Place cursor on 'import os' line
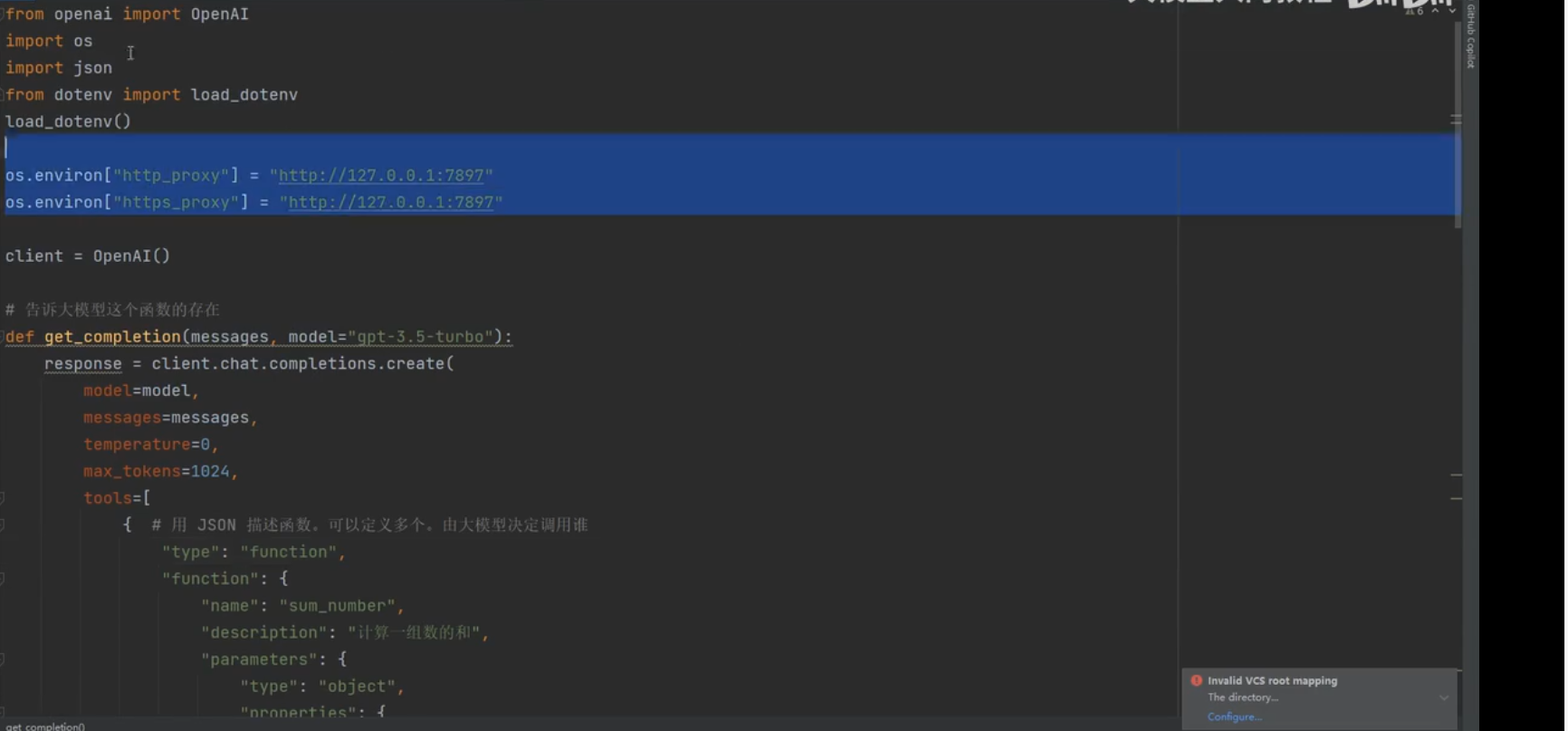 click(x=49, y=41)
